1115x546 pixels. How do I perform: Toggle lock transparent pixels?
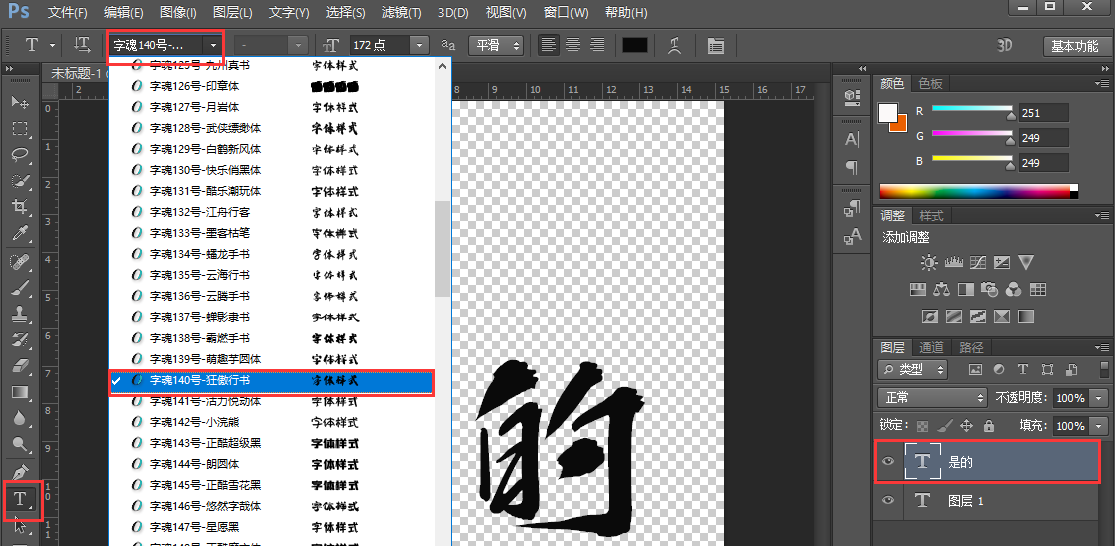[922, 426]
